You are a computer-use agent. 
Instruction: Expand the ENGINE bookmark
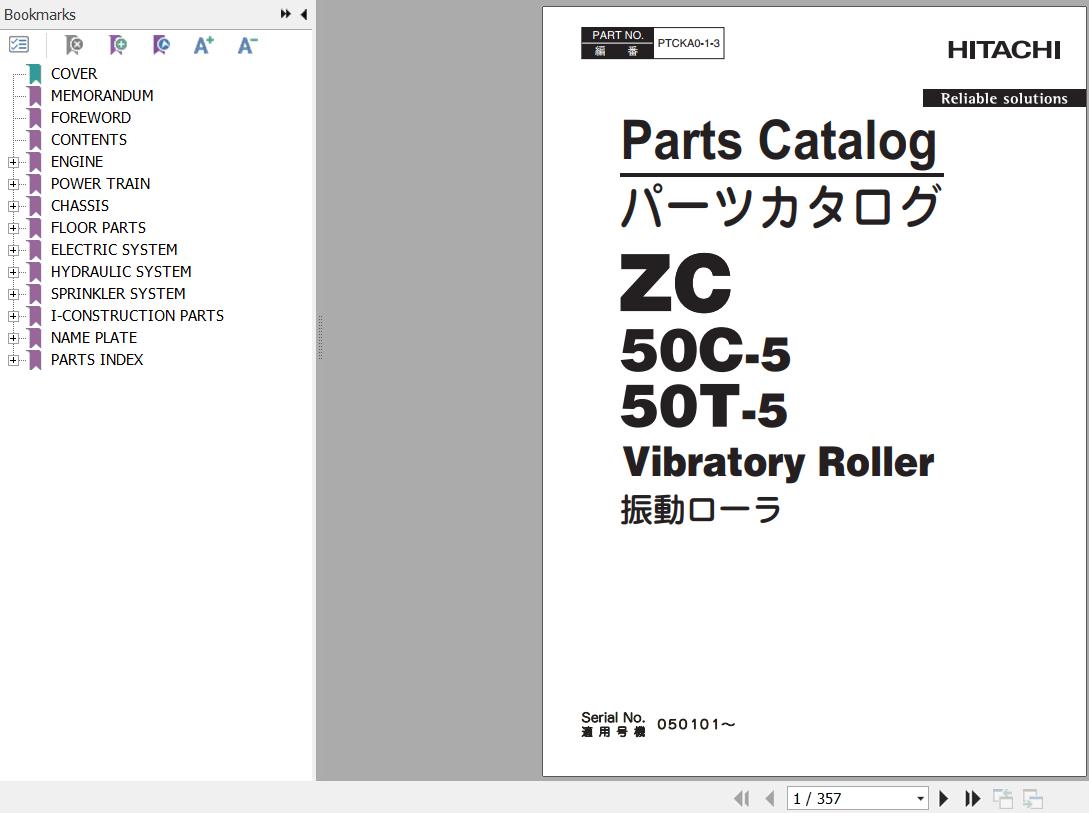tap(13, 162)
